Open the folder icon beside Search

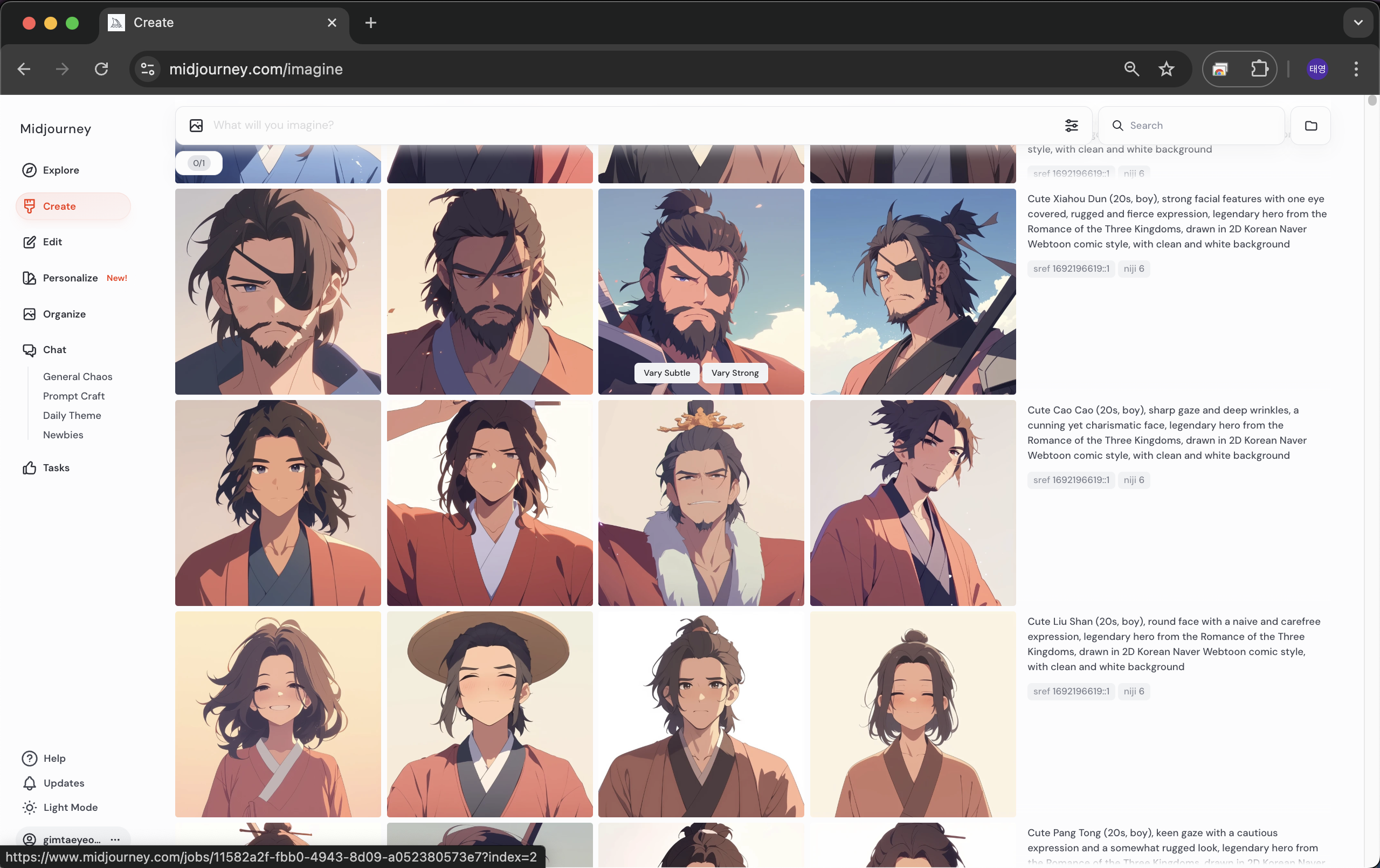tap(1310, 126)
